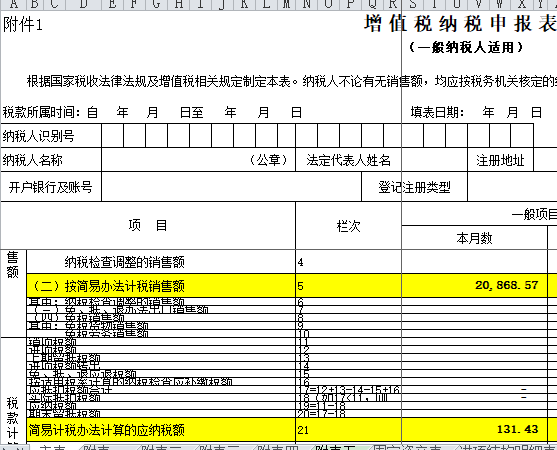Select column Q header

click(x=372, y=5)
